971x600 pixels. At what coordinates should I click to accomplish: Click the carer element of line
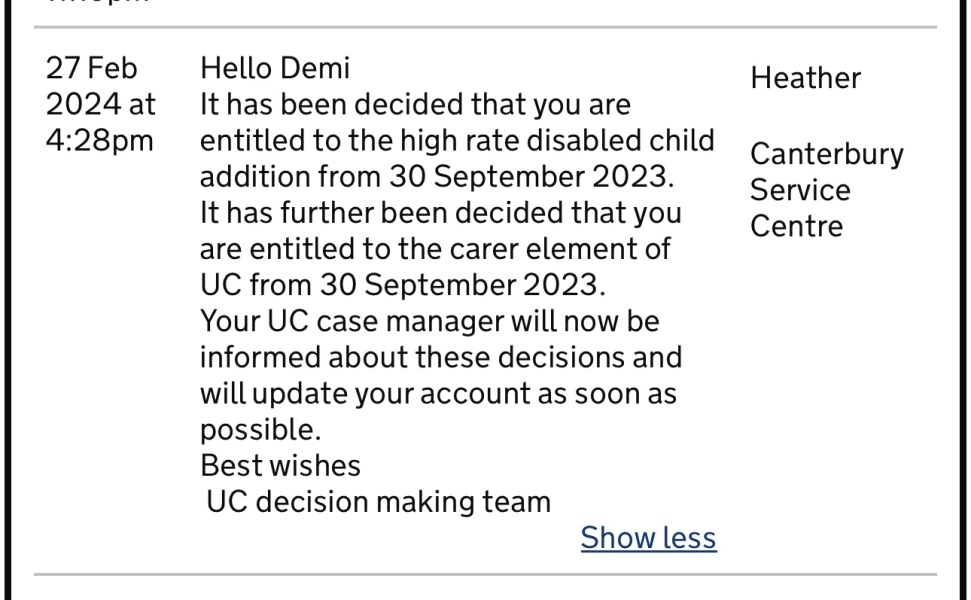(434, 249)
